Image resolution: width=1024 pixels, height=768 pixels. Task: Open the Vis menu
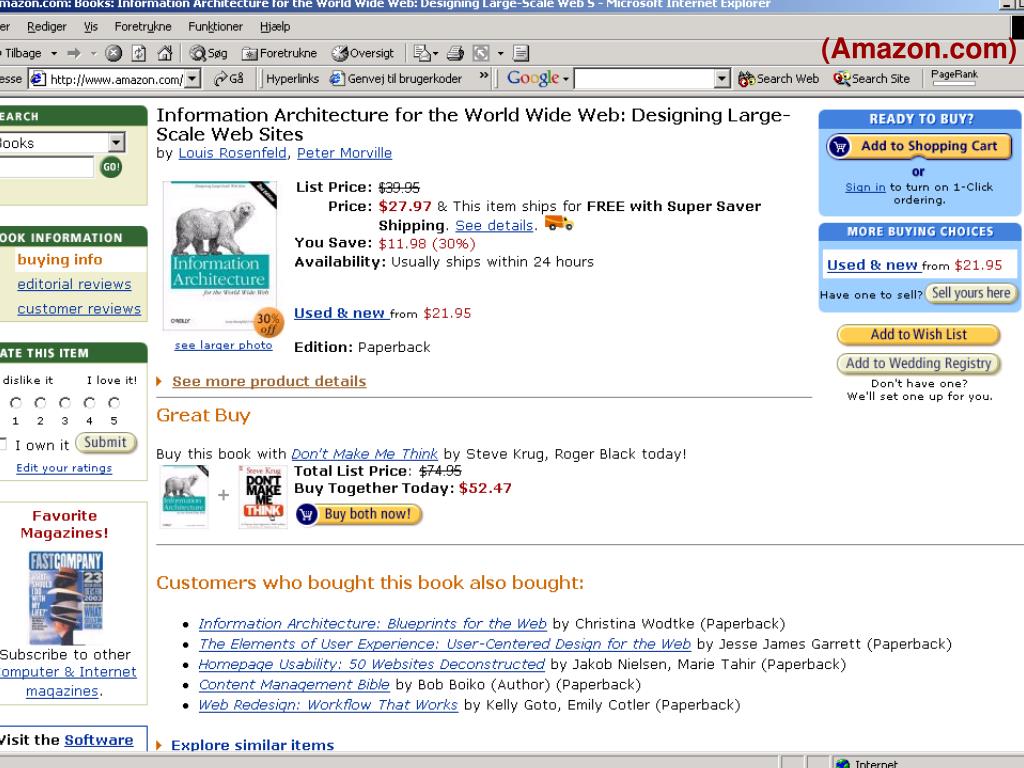[91, 27]
